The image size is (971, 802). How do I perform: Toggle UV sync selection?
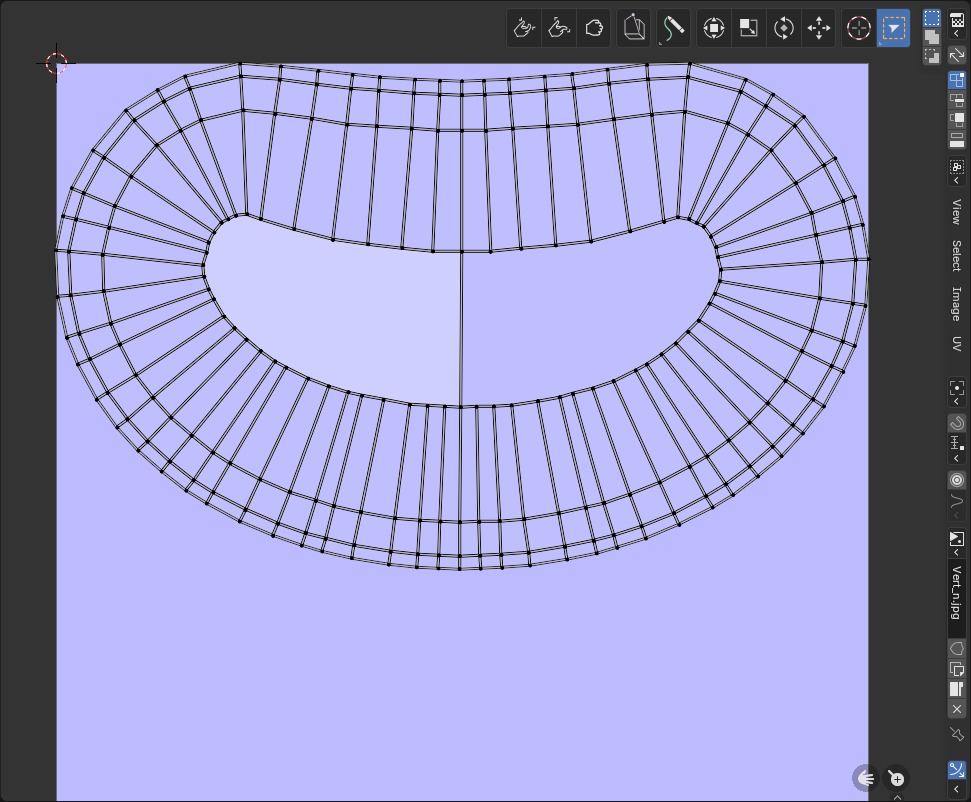(x=957, y=56)
